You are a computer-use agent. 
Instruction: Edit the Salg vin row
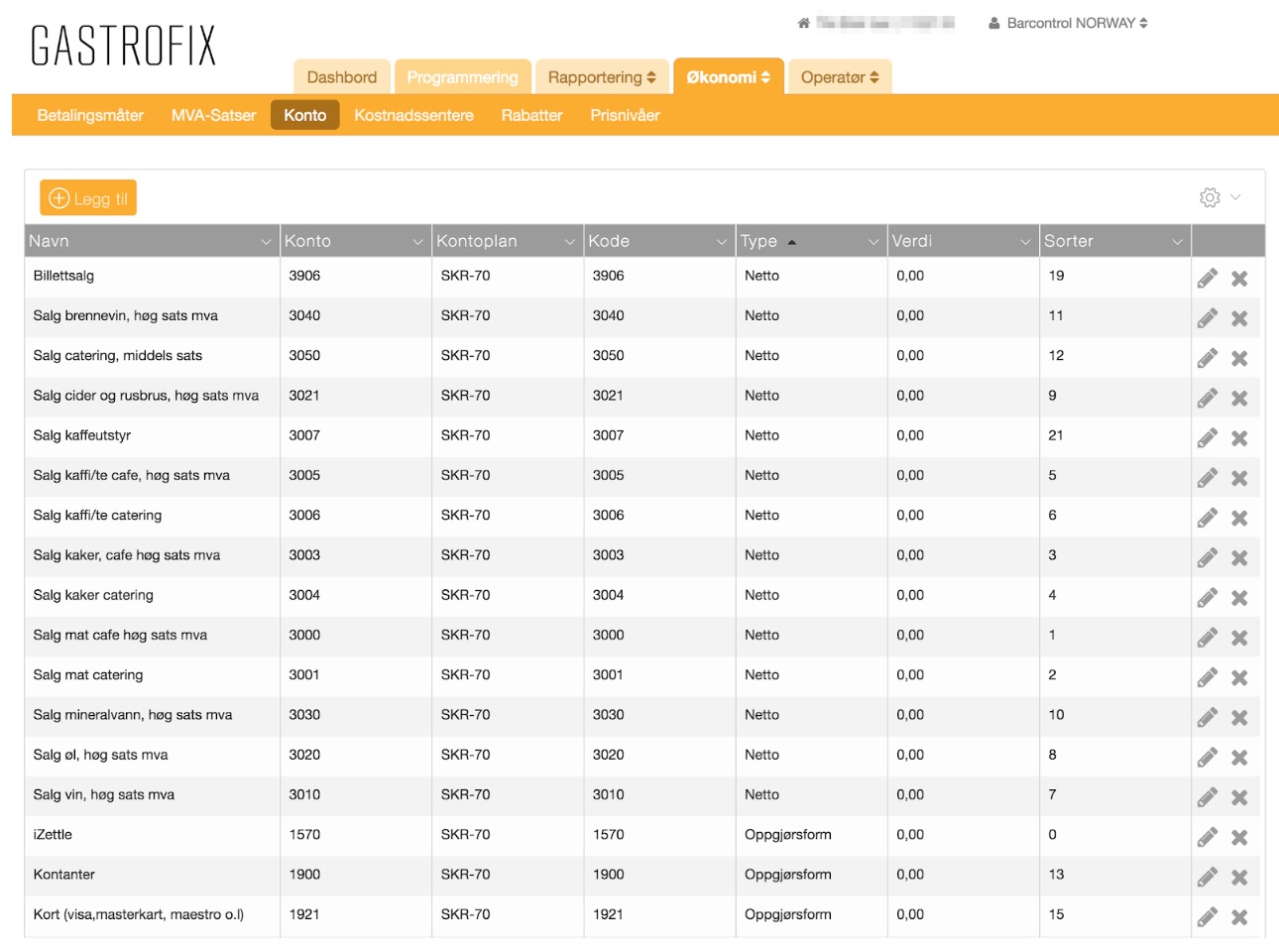click(1207, 797)
